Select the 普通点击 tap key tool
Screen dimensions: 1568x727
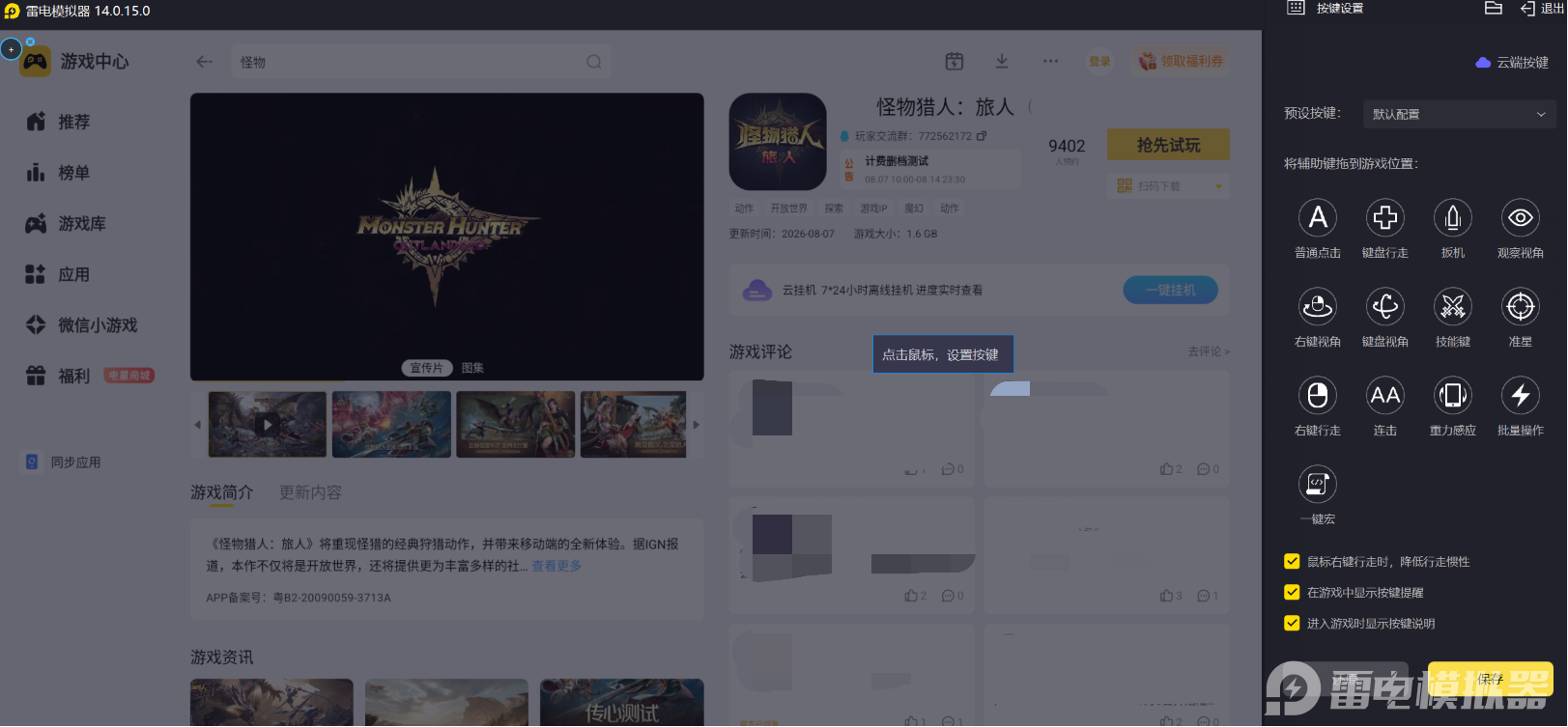(1318, 218)
